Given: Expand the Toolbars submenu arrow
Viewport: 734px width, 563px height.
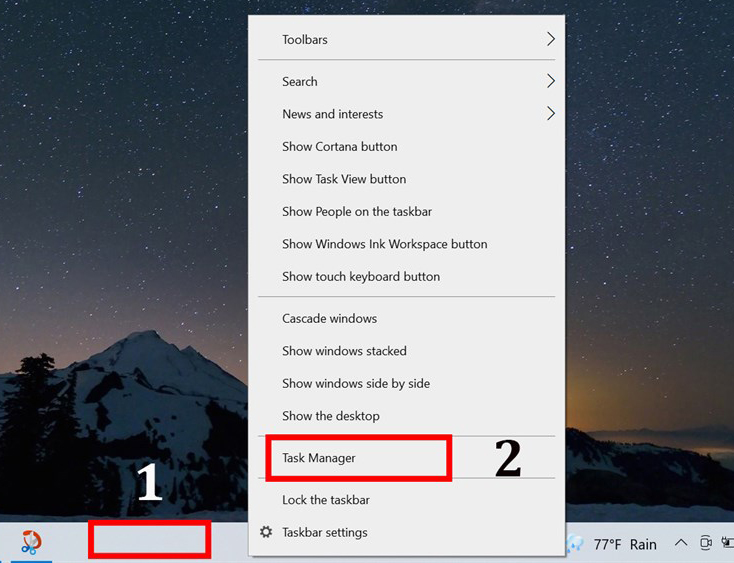Looking at the screenshot, I should pos(550,39).
